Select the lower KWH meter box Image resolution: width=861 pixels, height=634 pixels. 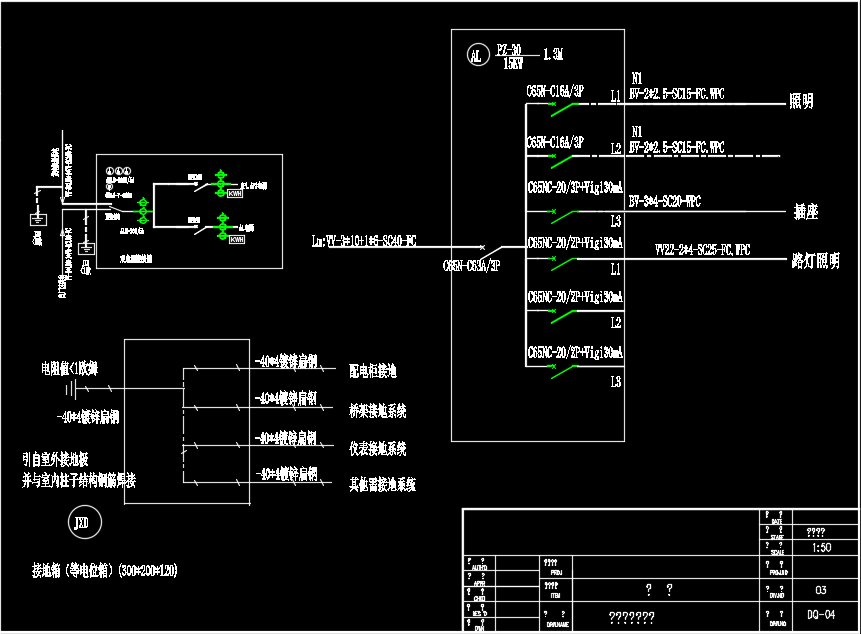(x=237, y=240)
